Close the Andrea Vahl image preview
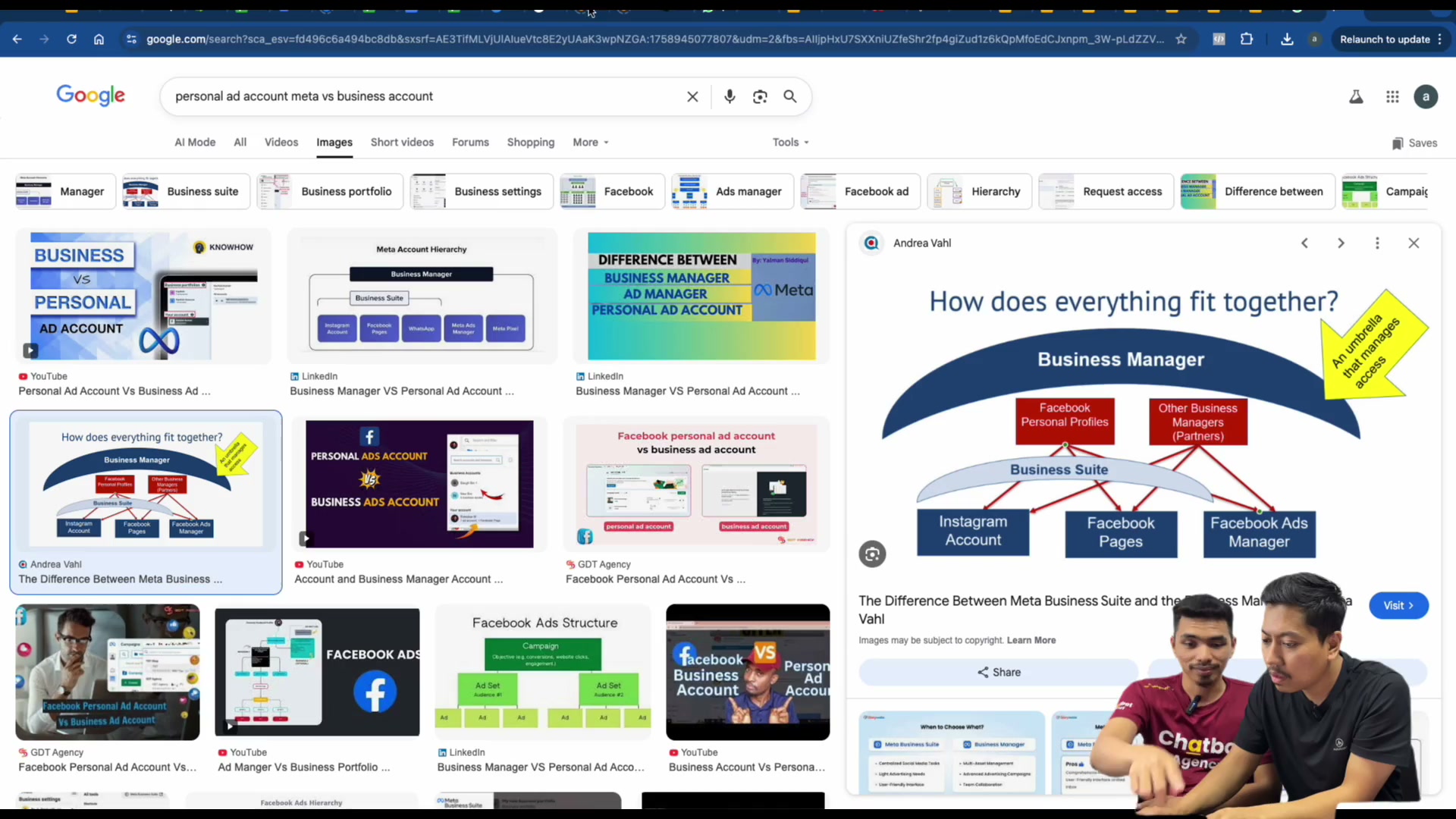 [1414, 243]
